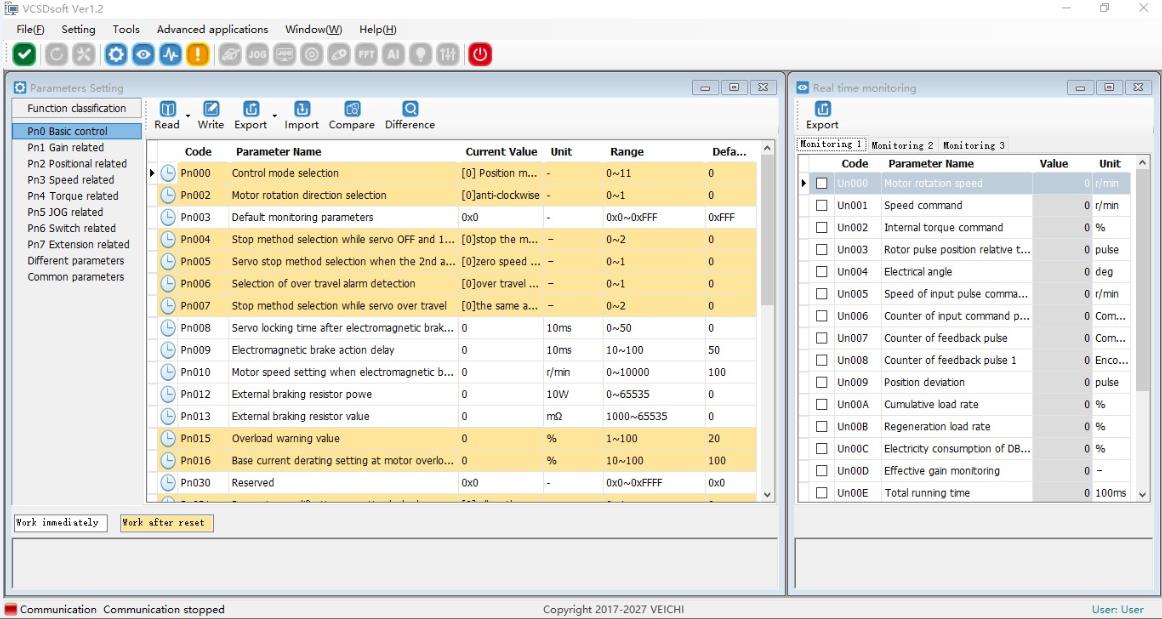The width and height of the screenshot is (1162, 619).
Task: Tick the Un00E Total running time checkbox
Action: point(821,493)
